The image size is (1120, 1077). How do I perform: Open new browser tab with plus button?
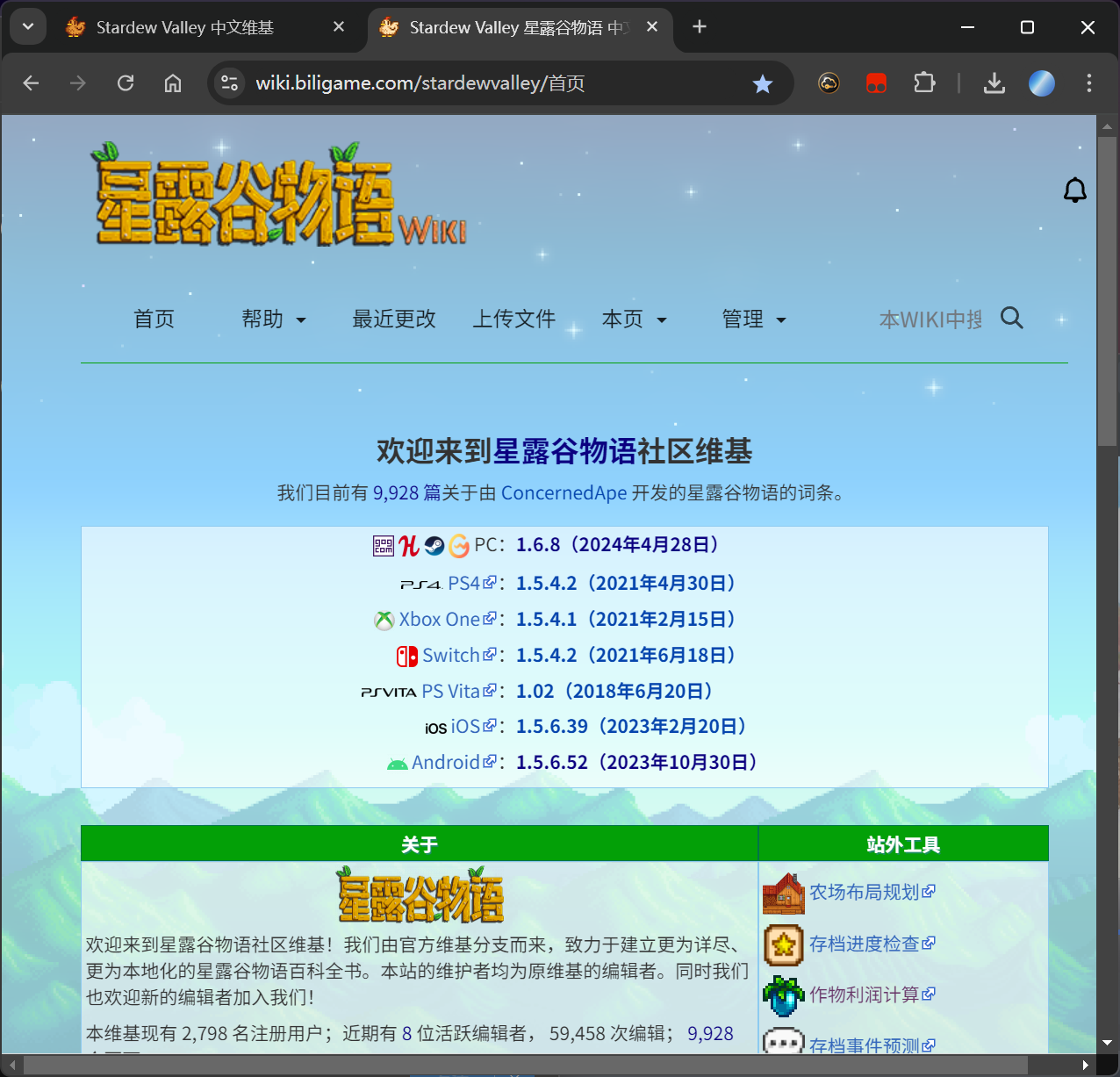(700, 27)
